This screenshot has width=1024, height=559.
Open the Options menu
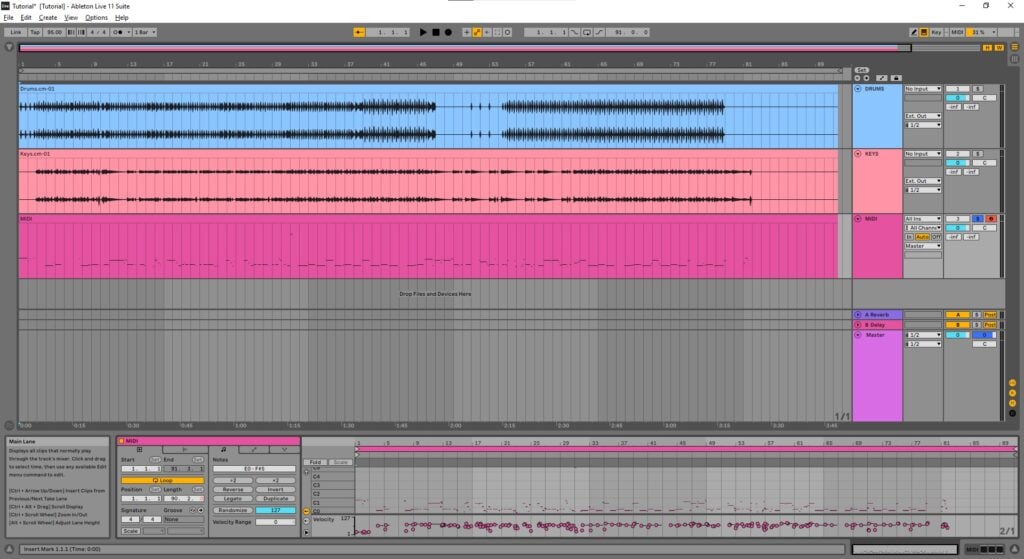click(96, 18)
